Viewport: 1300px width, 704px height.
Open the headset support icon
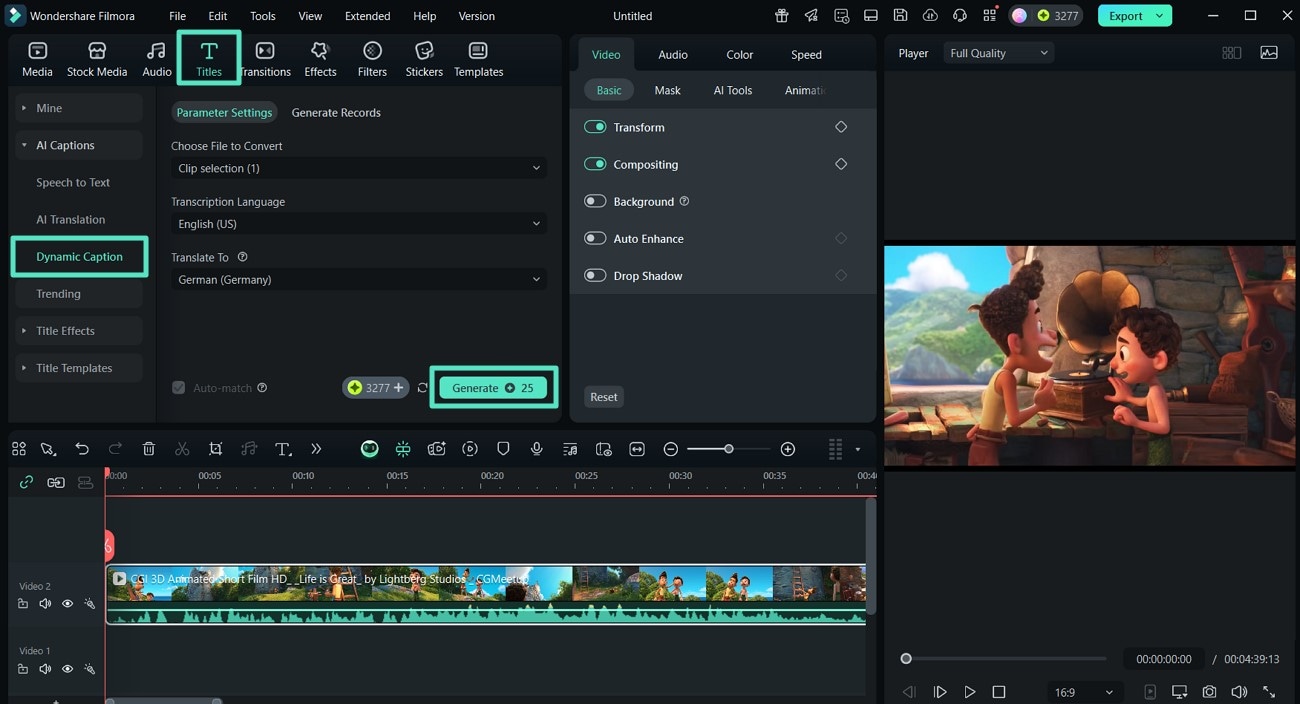click(x=960, y=16)
